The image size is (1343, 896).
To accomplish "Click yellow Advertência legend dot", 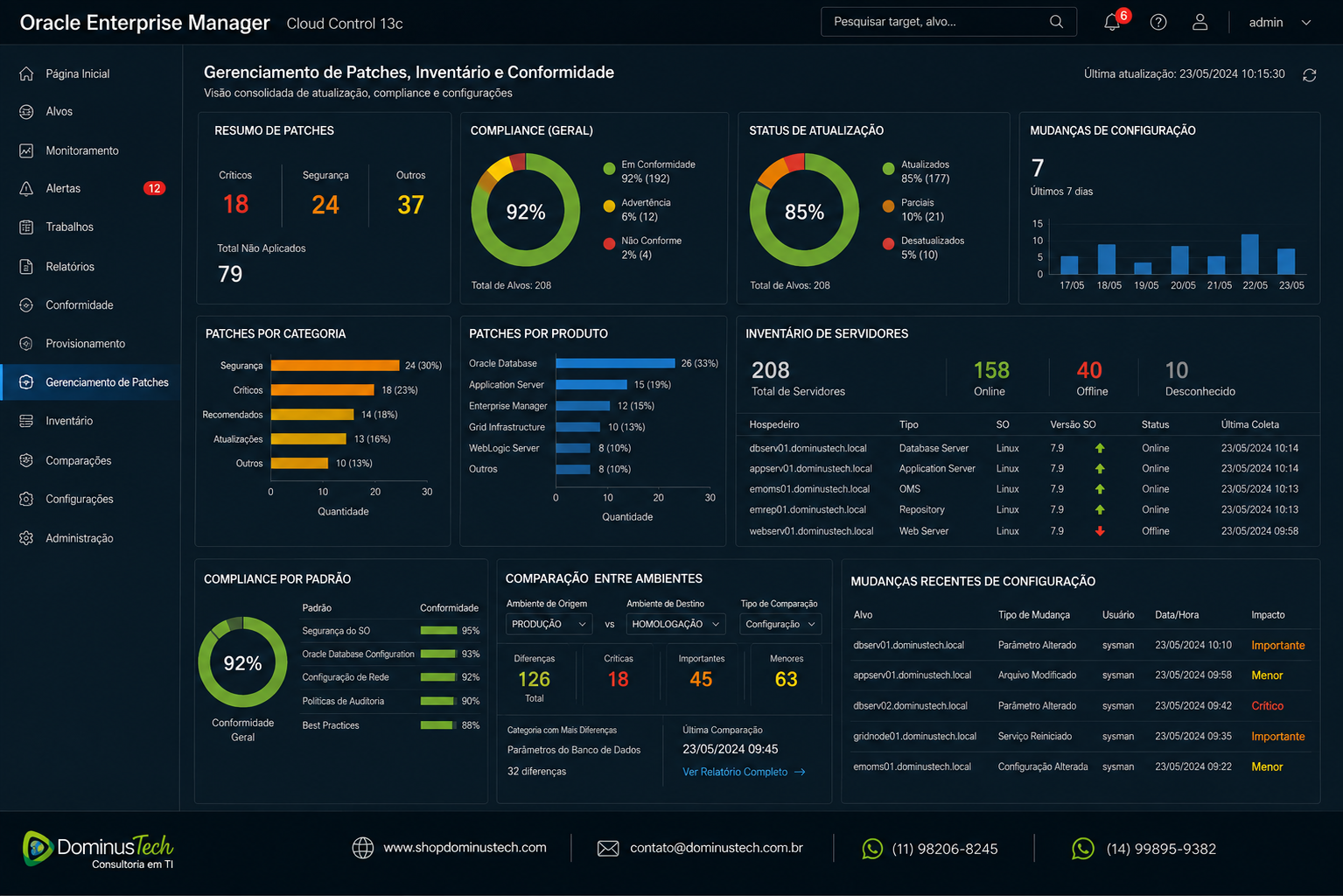I will pyautogui.click(x=609, y=206).
